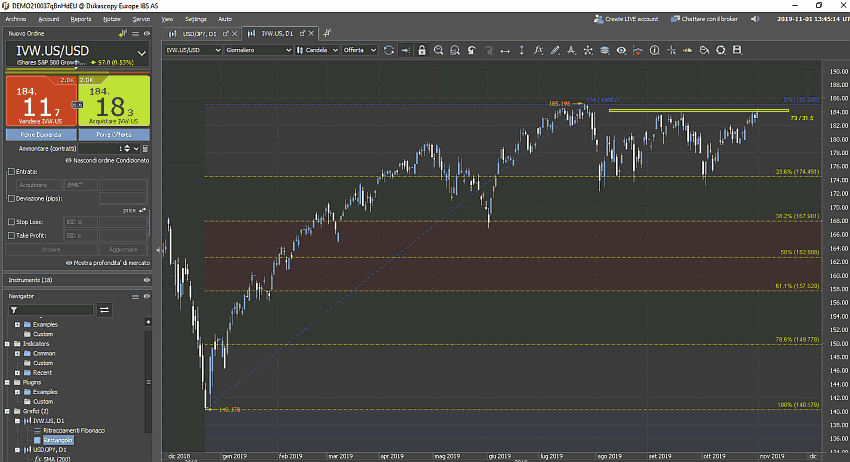Image resolution: width=850 pixels, height=462 pixels.
Task: Click the Navigator filter funnel icon
Action: pyautogui.click(x=14, y=310)
